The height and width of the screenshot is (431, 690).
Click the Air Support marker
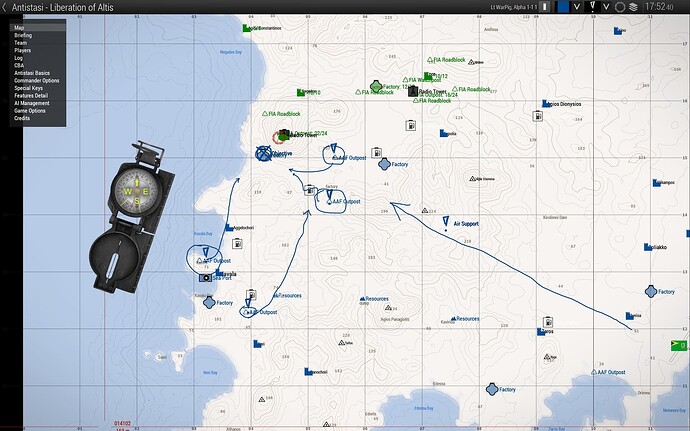446,222
